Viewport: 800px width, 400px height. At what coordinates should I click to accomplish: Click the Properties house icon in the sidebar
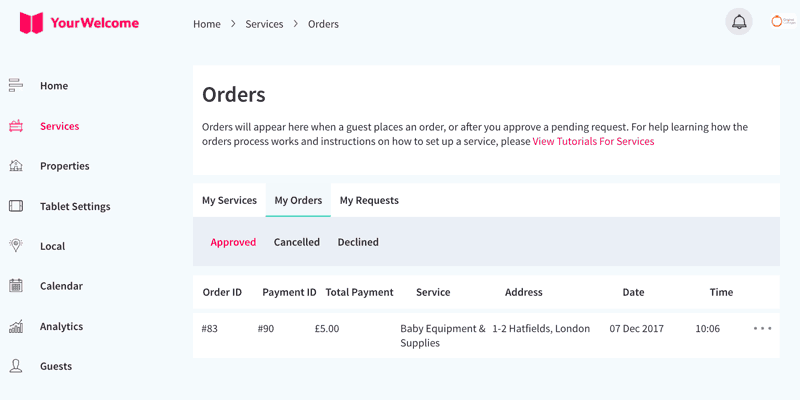point(16,166)
